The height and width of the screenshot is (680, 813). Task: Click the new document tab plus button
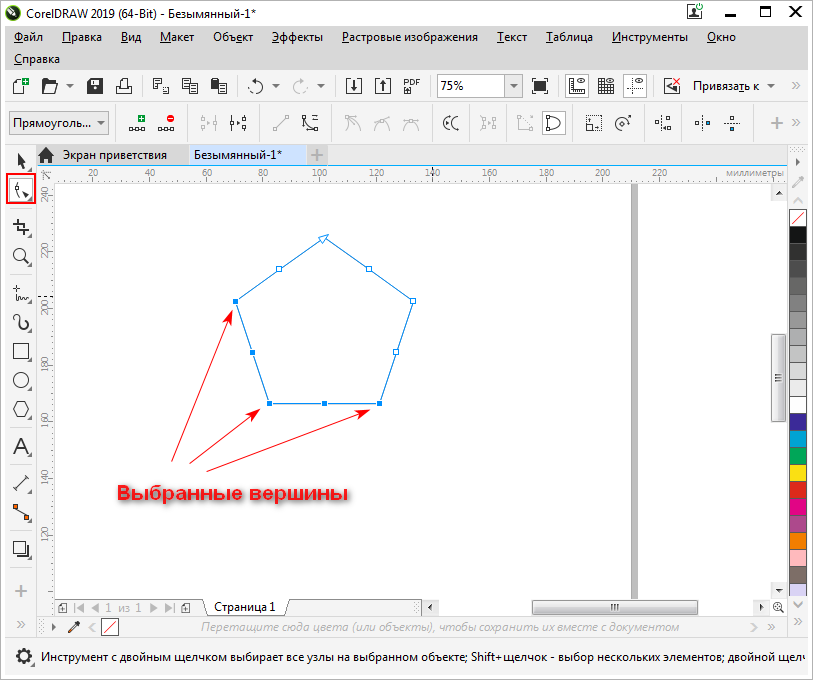click(317, 155)
